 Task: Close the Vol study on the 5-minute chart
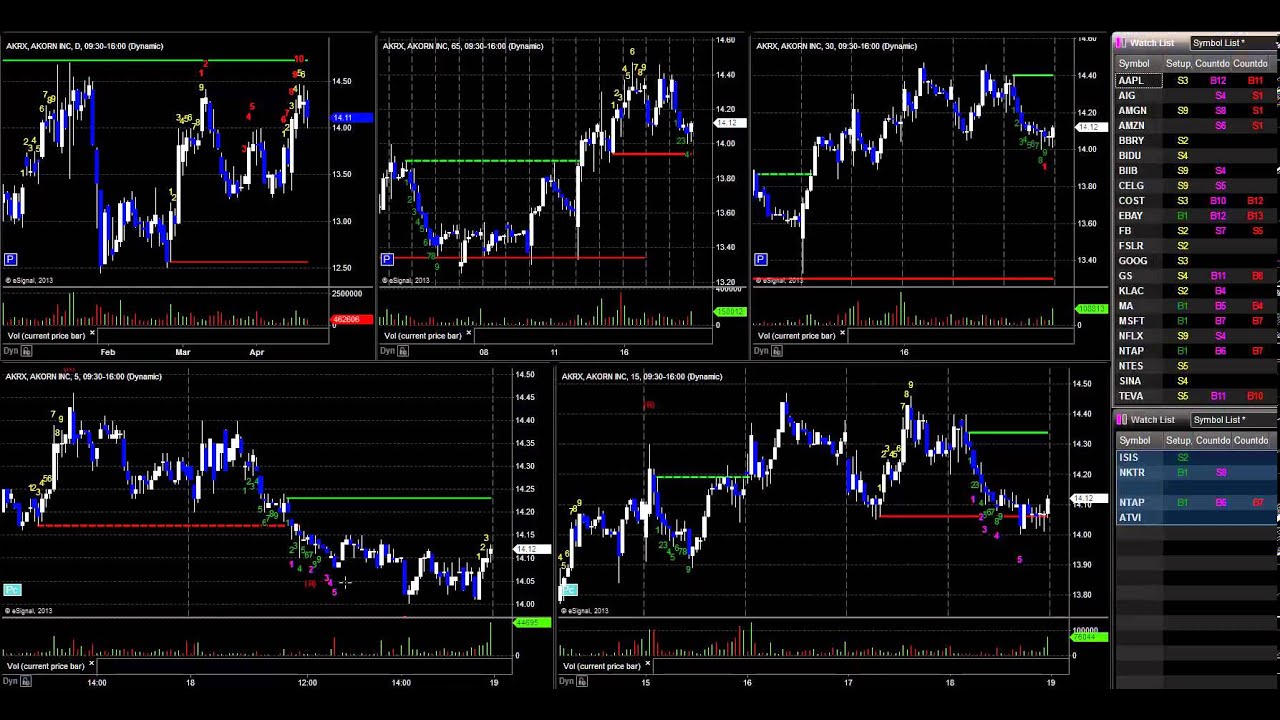coord(92,664)
